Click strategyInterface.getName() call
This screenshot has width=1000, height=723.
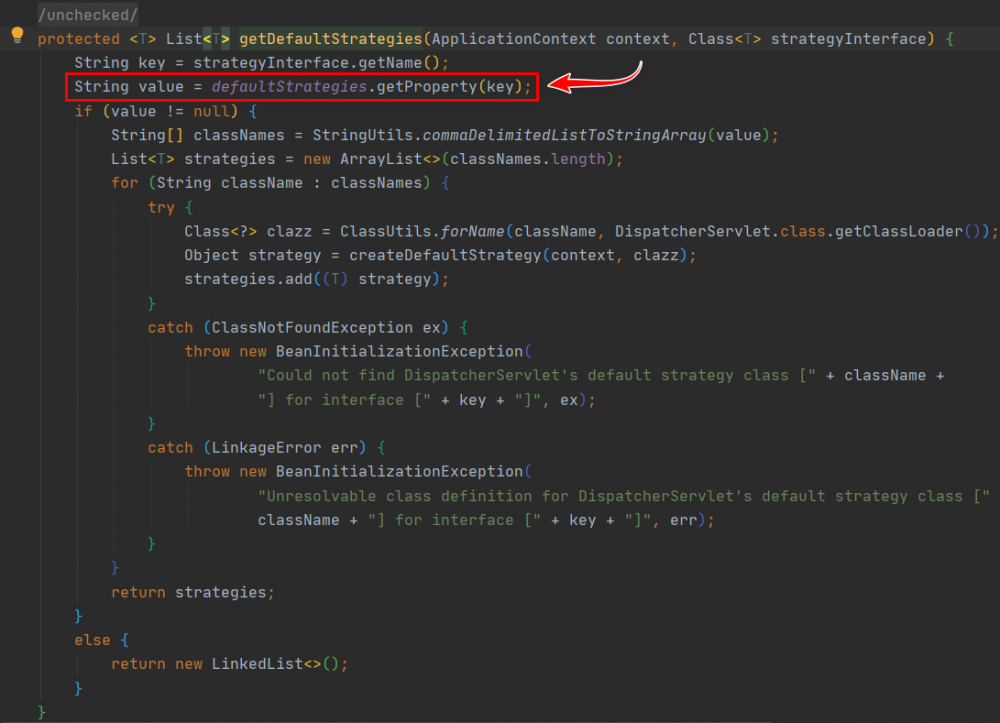(316, 63)
